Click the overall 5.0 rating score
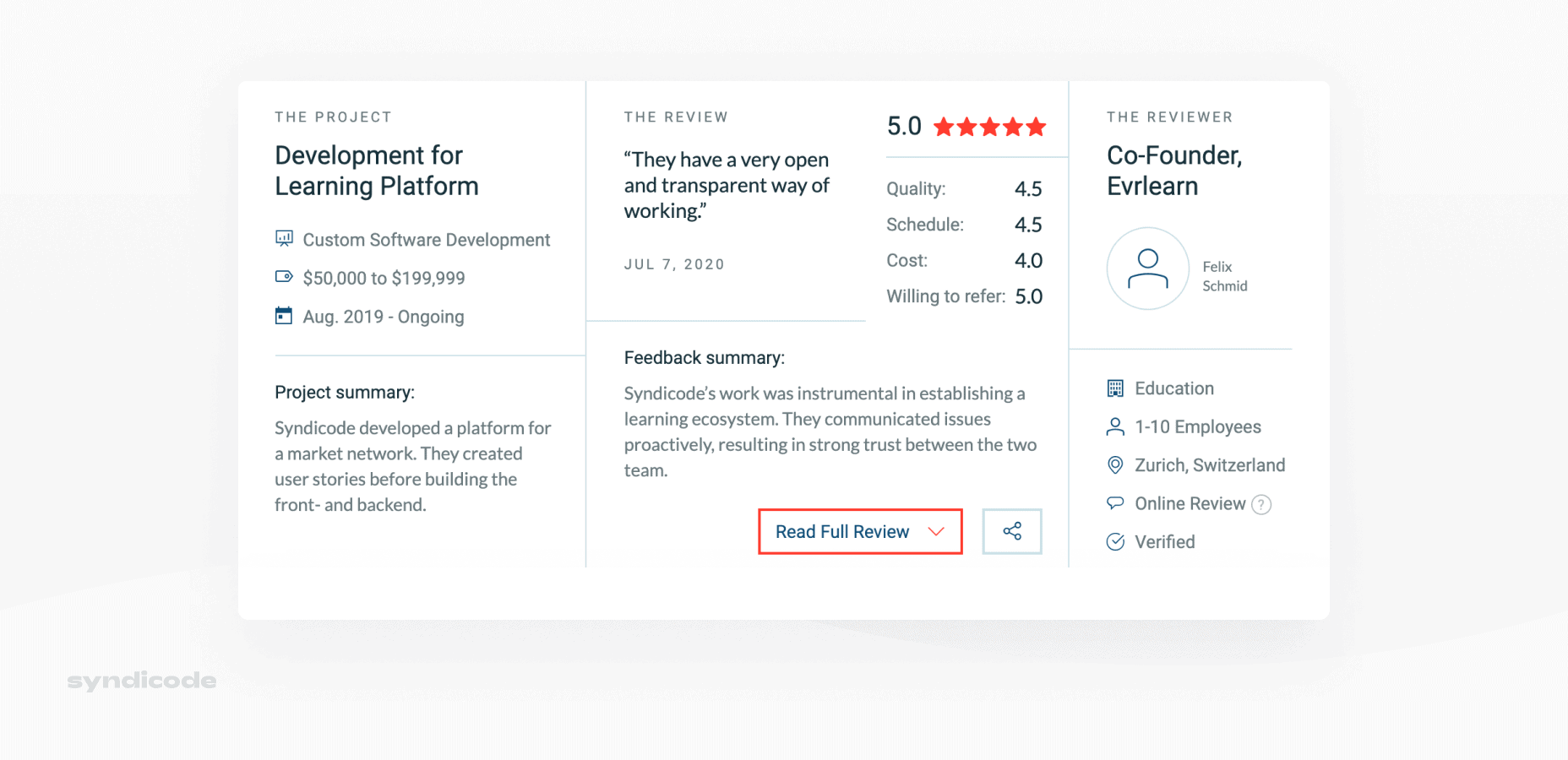 (904, 127)
